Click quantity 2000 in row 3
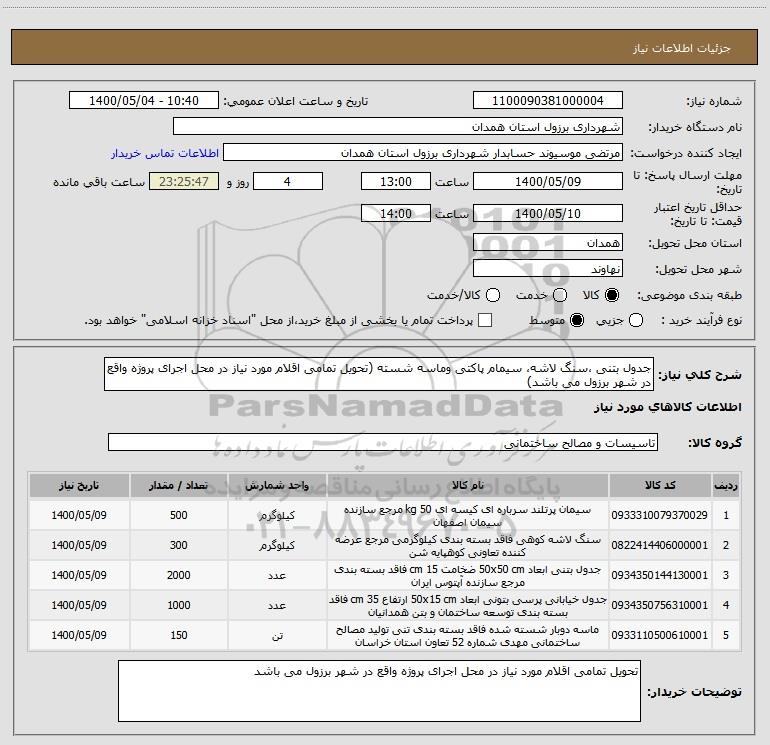The width and height of the screenshot is (770, 745). (179, 575)
